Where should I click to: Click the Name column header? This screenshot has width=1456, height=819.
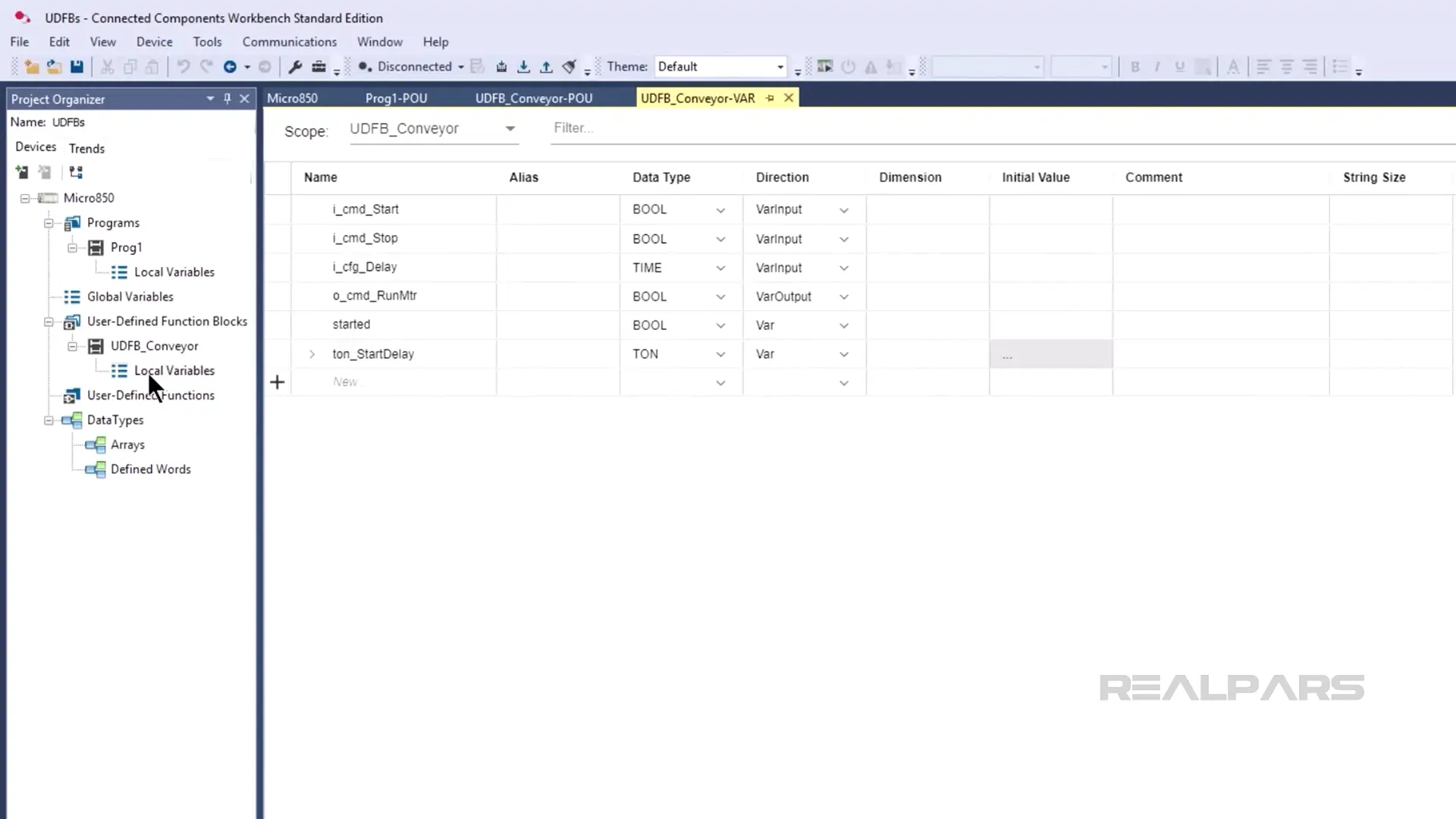click(x=321, y=177)
